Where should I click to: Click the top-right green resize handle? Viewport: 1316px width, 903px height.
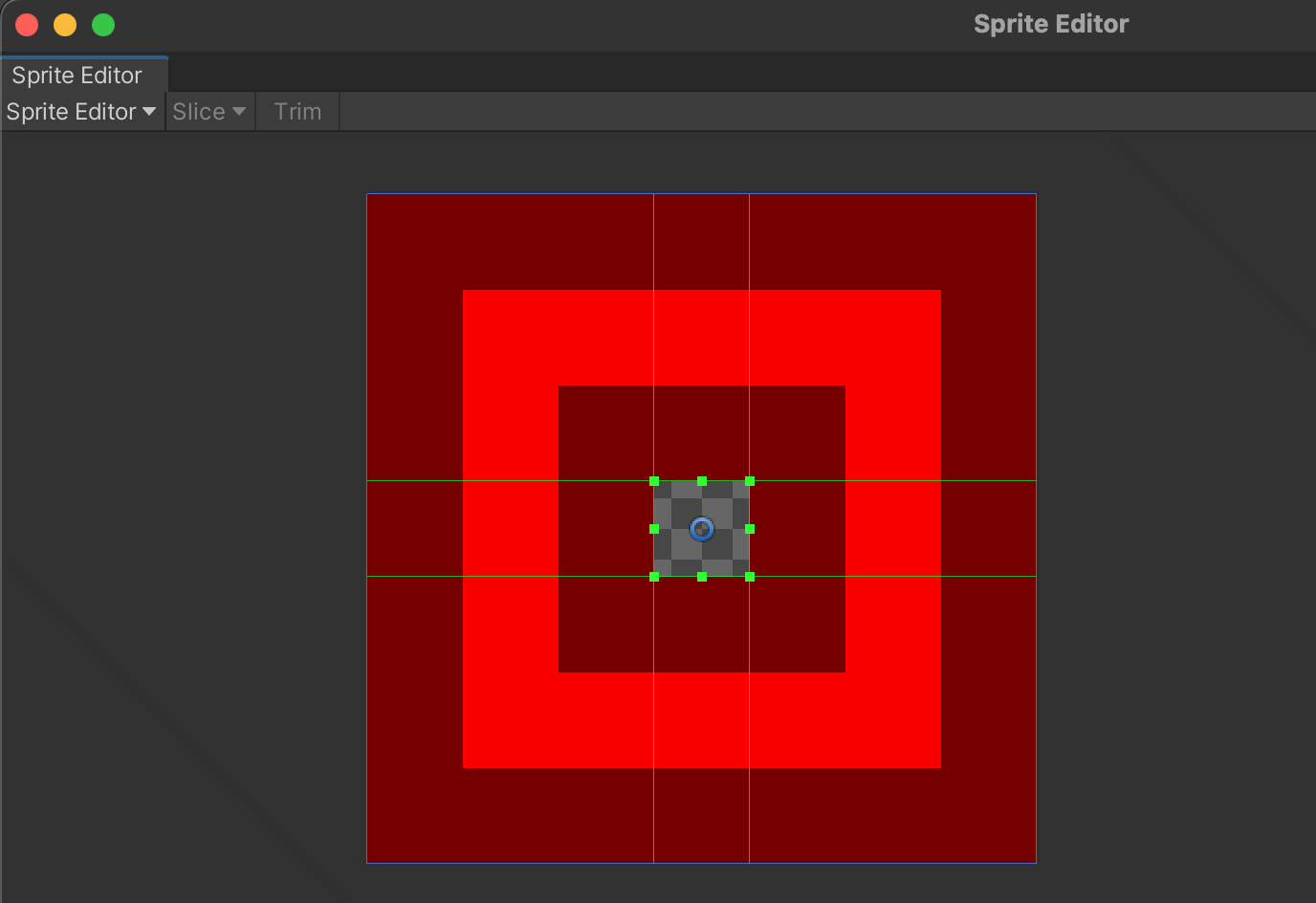pos(750,481)
